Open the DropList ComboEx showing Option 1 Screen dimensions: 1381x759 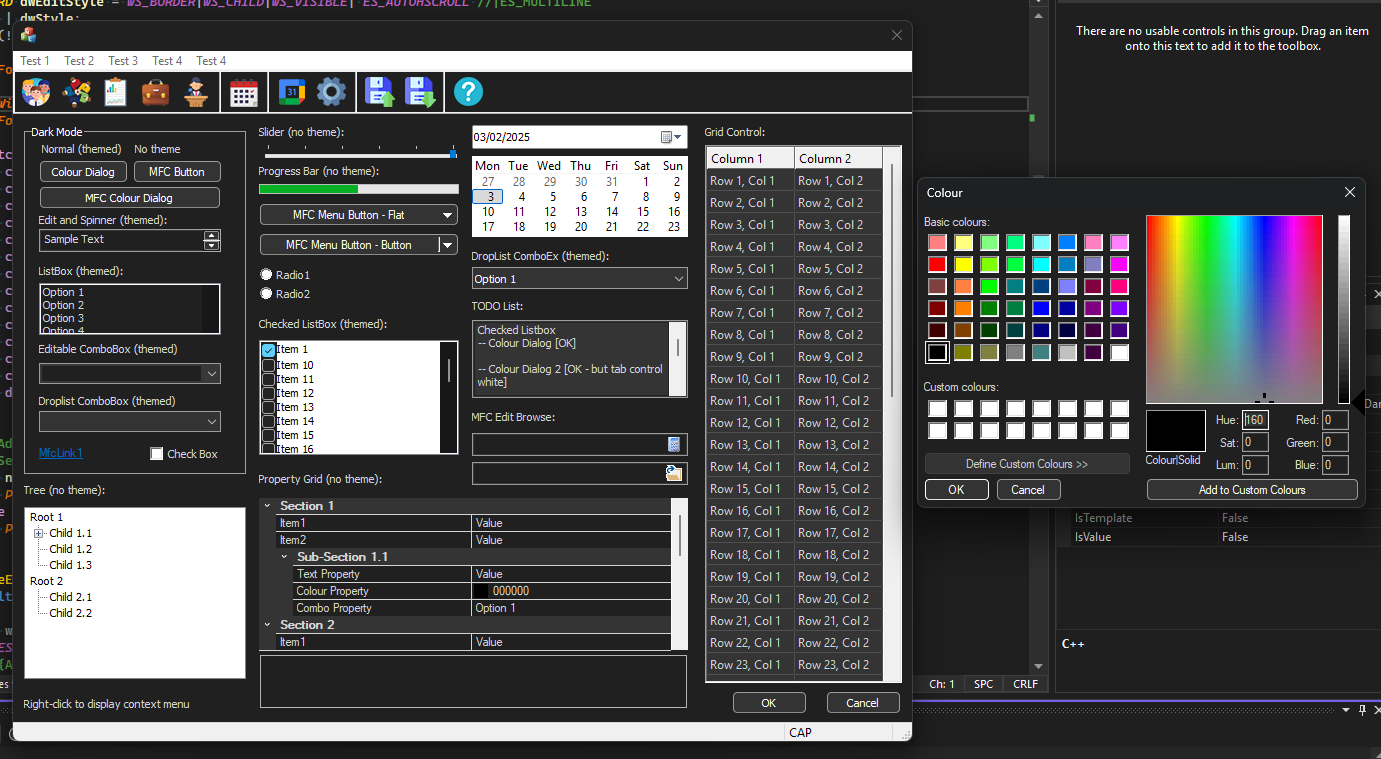580,279
